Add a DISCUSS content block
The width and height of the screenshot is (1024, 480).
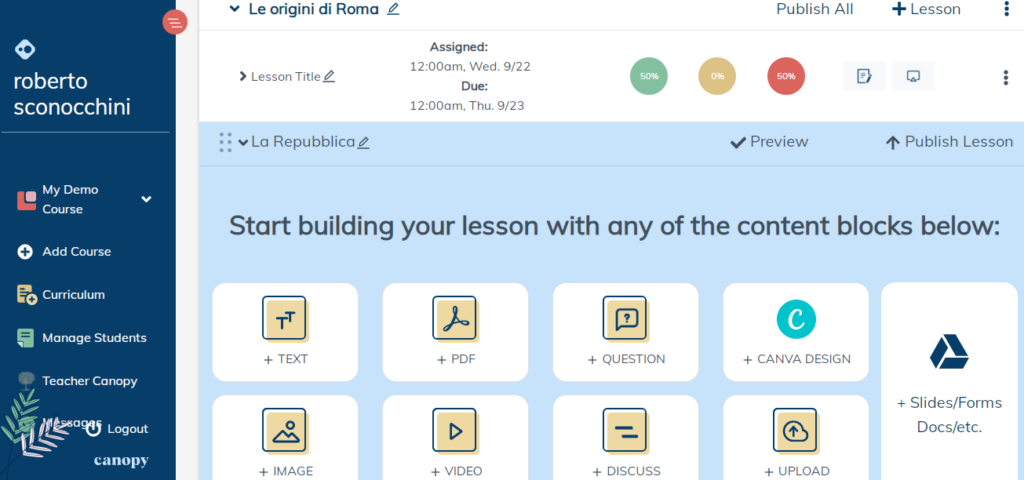coord(625,440)
